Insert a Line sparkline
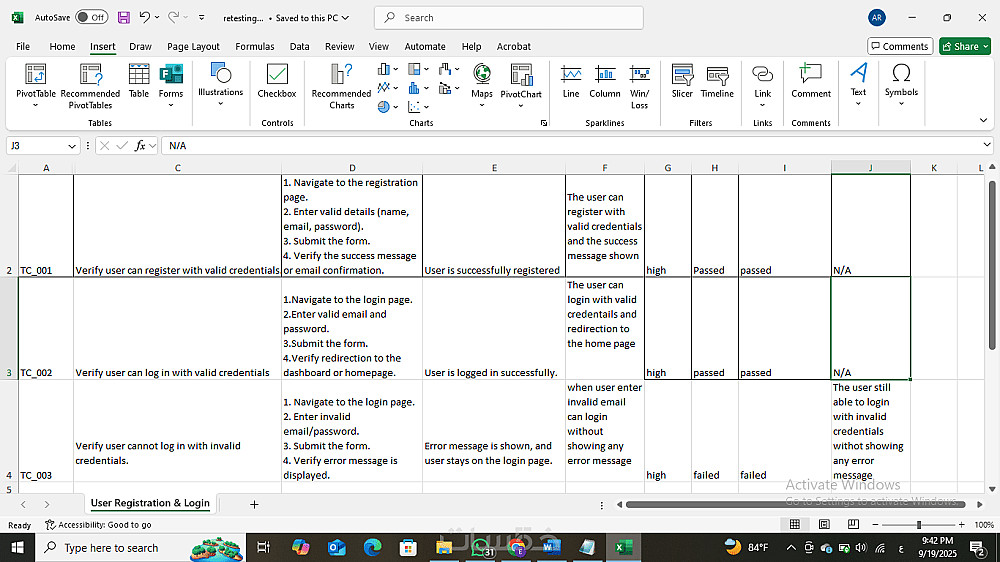 (x=571, y=81)
